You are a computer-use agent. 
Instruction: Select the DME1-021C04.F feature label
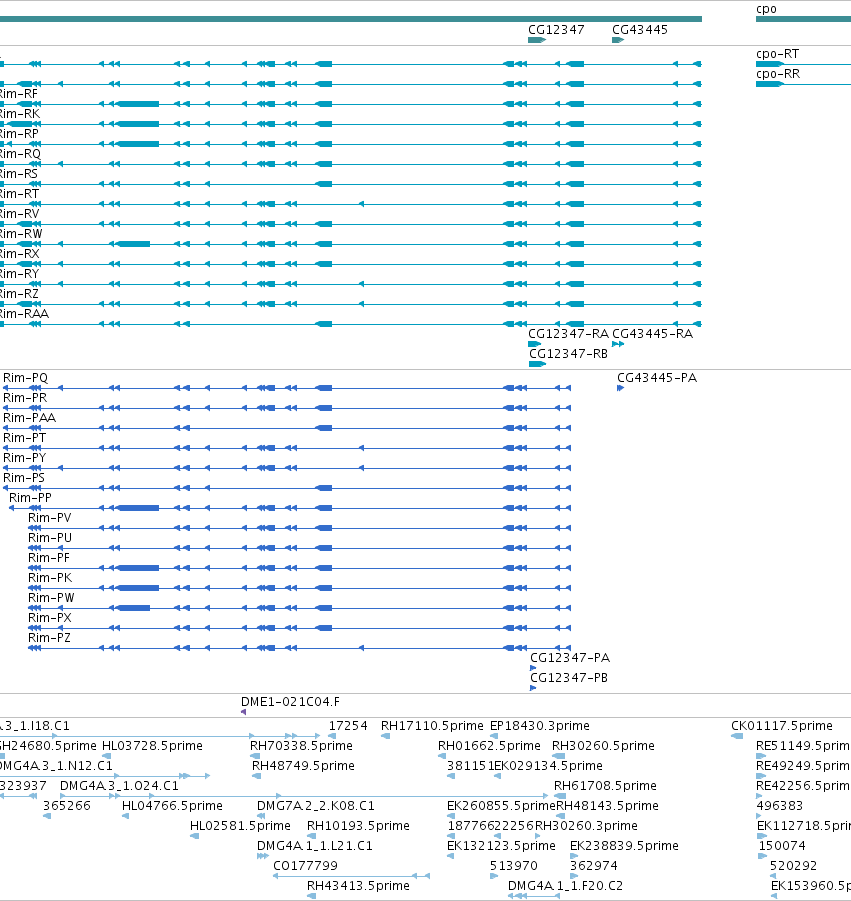click(290, 702)
